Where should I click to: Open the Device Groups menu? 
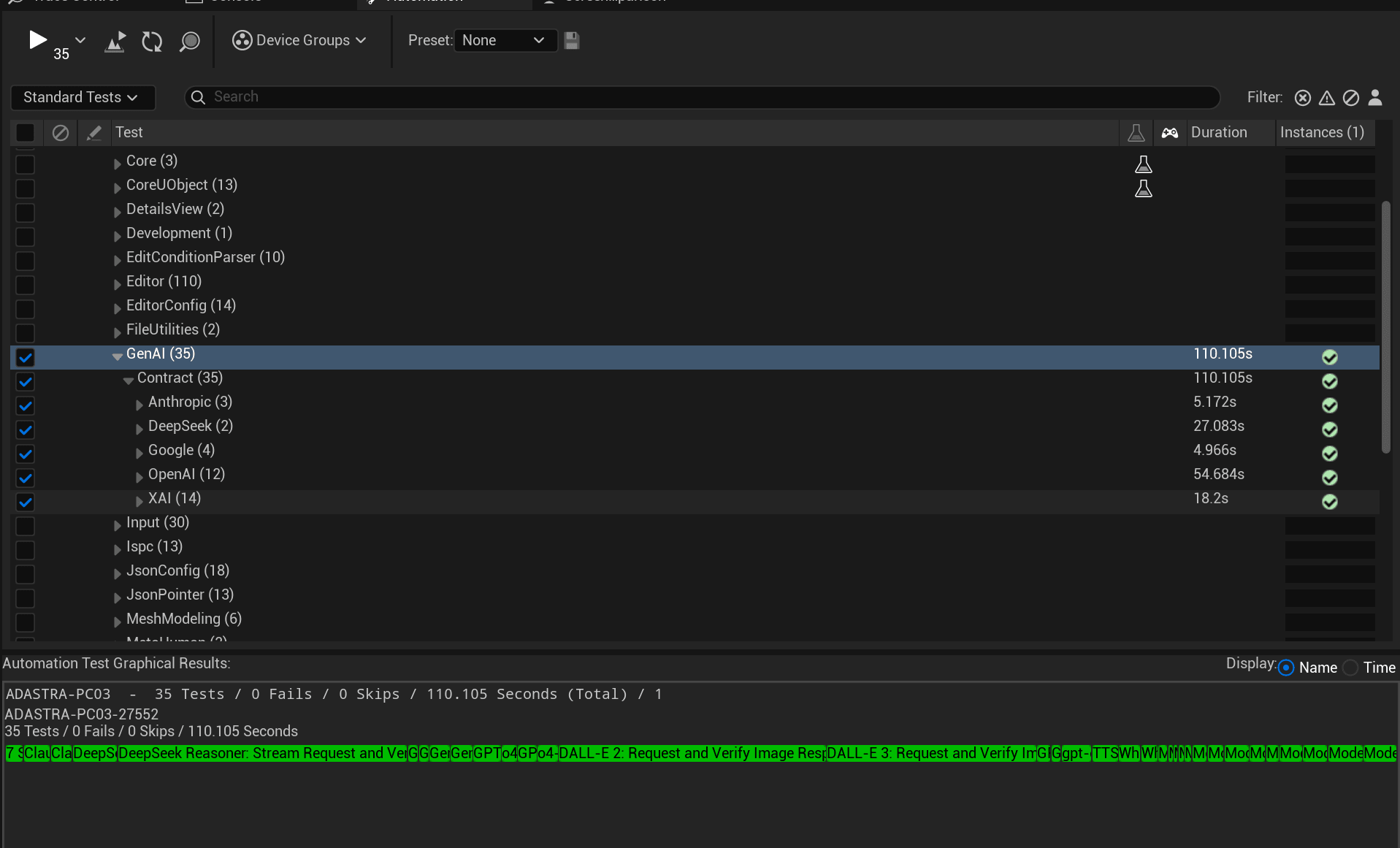point(299,40)
